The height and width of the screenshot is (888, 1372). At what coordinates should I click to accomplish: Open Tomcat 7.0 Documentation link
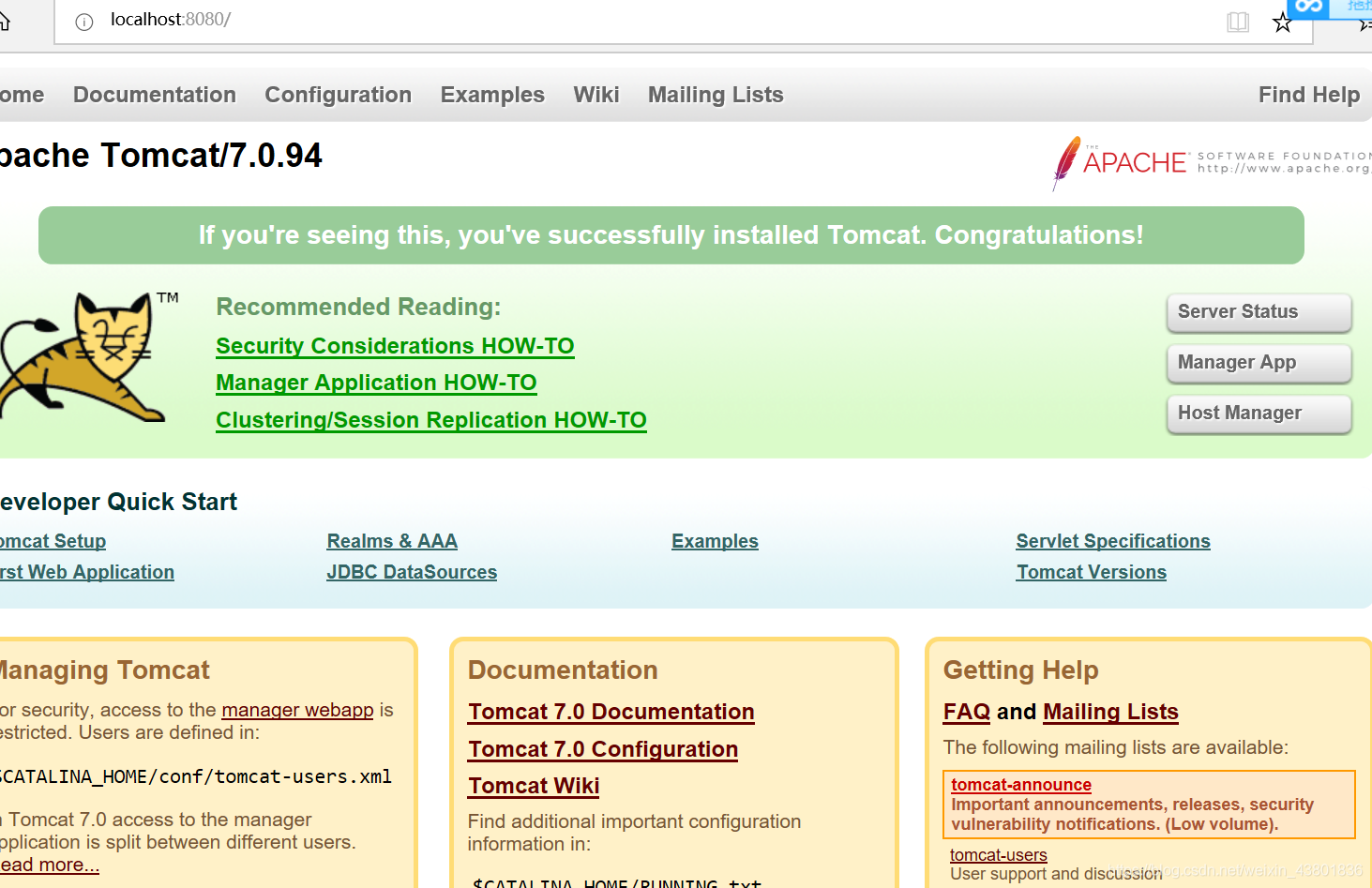coord(611,712)
